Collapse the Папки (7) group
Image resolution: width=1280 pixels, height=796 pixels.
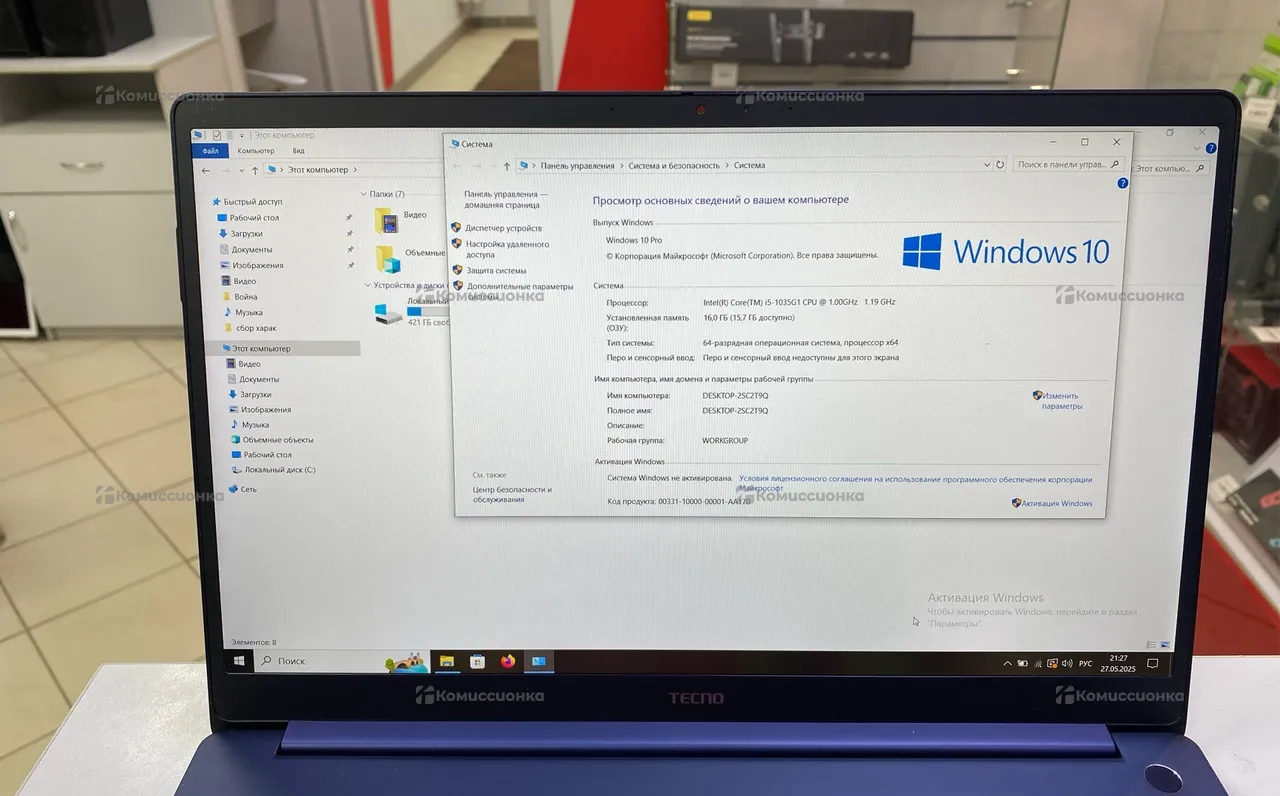tap(363, 194)
